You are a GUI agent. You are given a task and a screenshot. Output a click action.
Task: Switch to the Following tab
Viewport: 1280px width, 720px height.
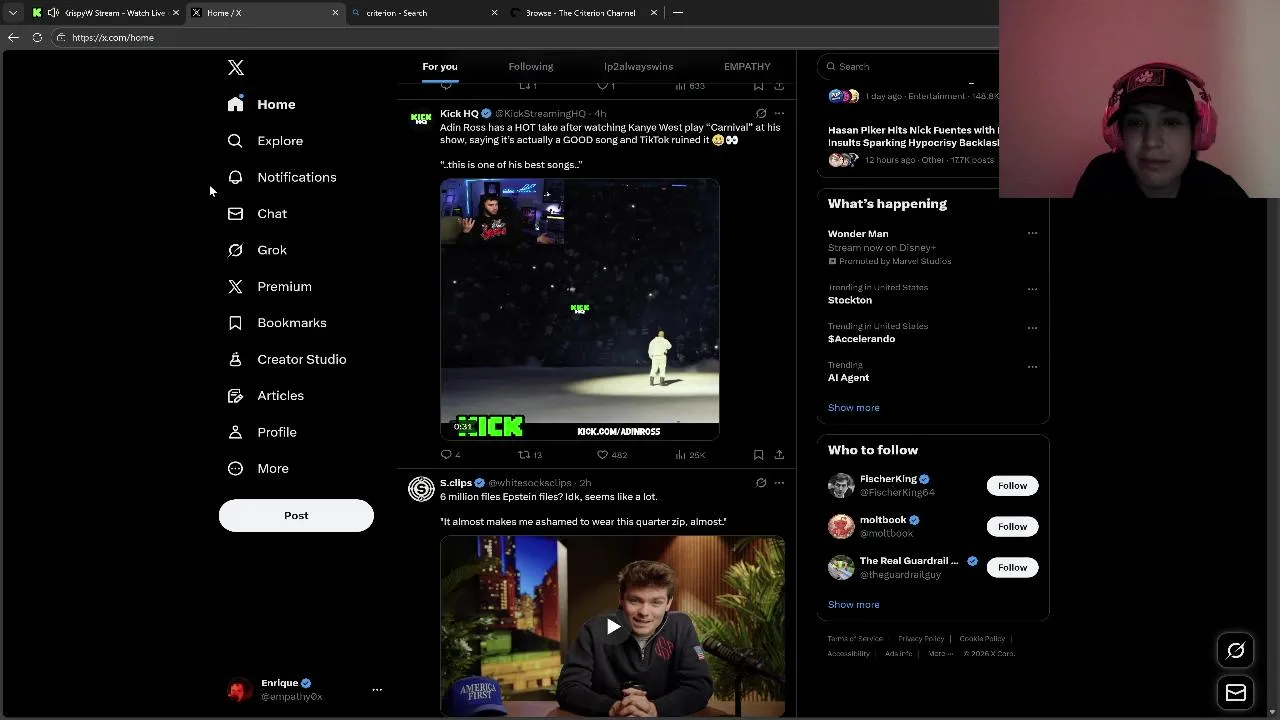click(531, 67)
